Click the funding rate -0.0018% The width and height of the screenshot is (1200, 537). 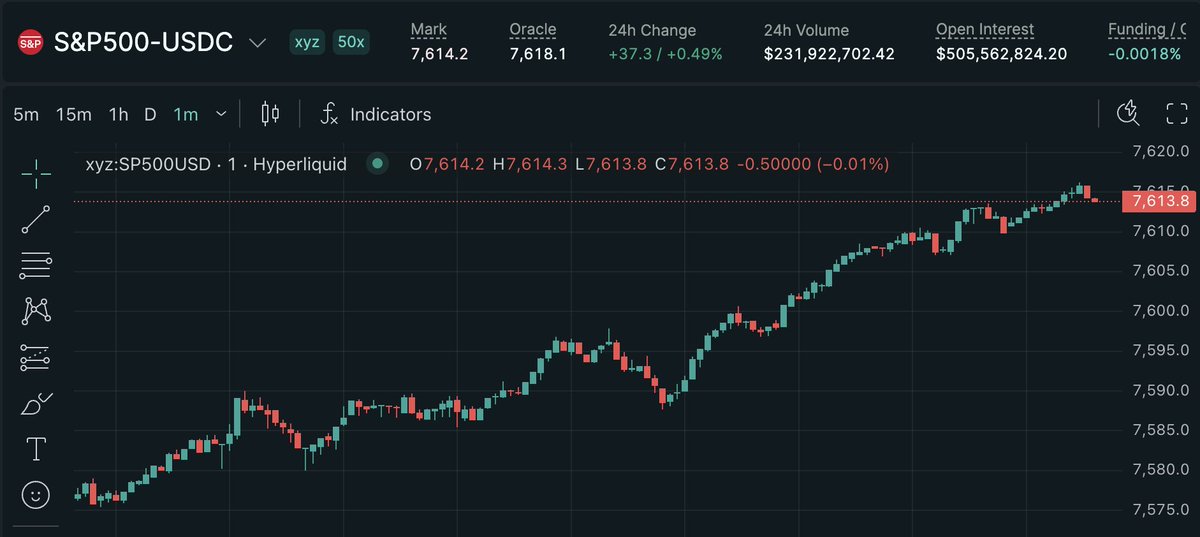click(x=1144, y=54)
